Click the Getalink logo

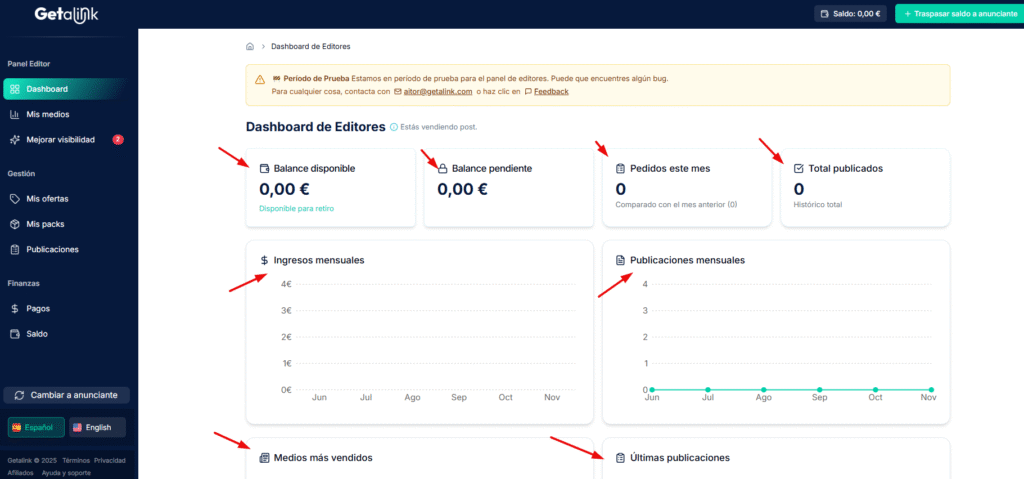point(66,13)
